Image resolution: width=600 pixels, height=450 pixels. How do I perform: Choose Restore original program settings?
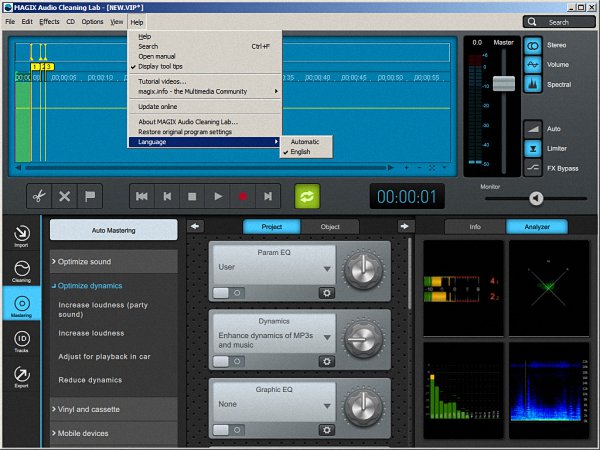point(185,131)
